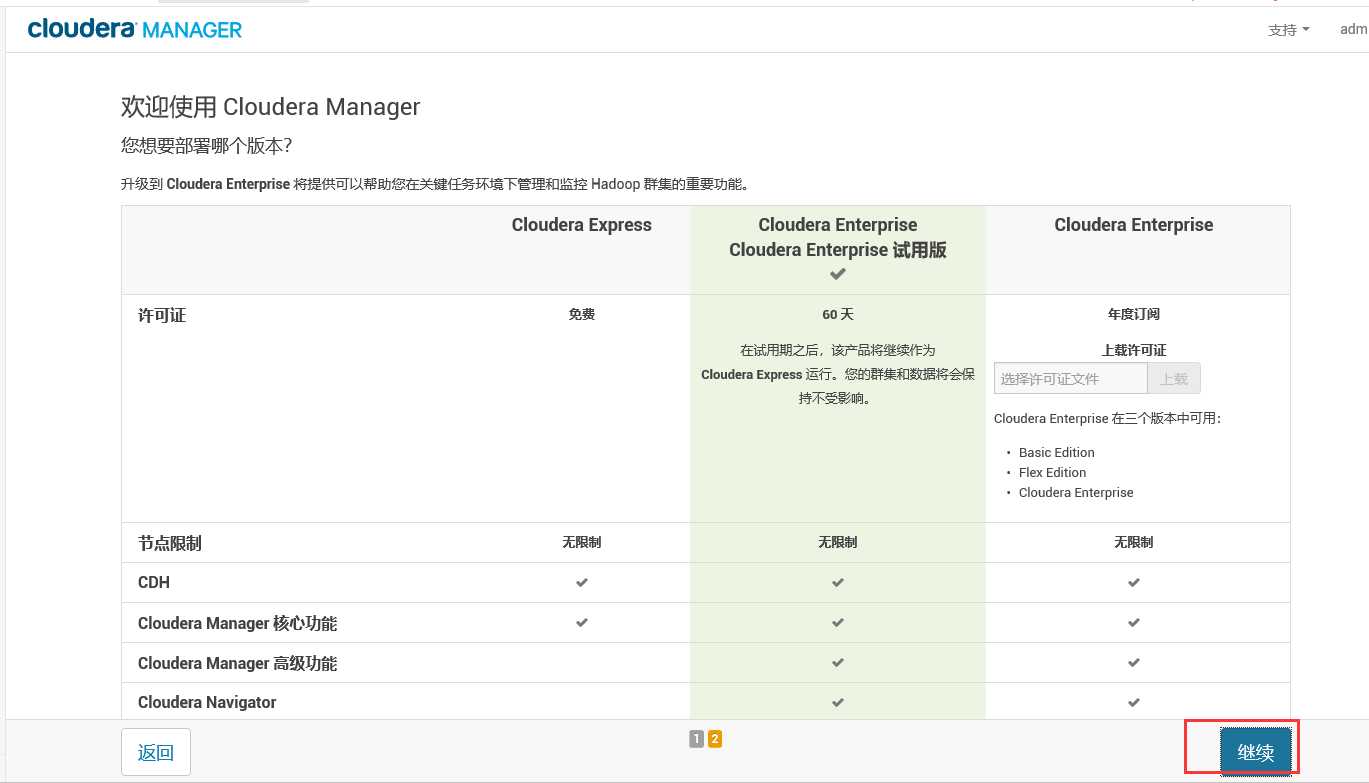Click the 60 天 trial duration text
The width and height of the screenshot is (1369, 783).
pyautogui.click(x=838, y=314)
